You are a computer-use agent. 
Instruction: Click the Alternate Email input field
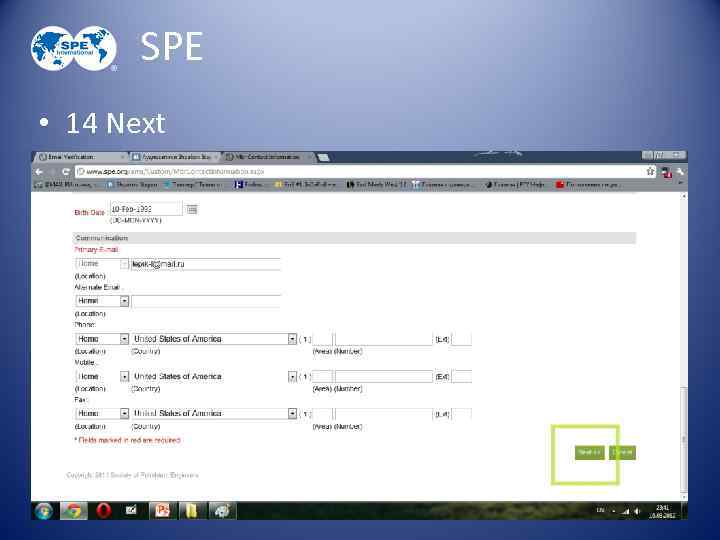(205, 302)
